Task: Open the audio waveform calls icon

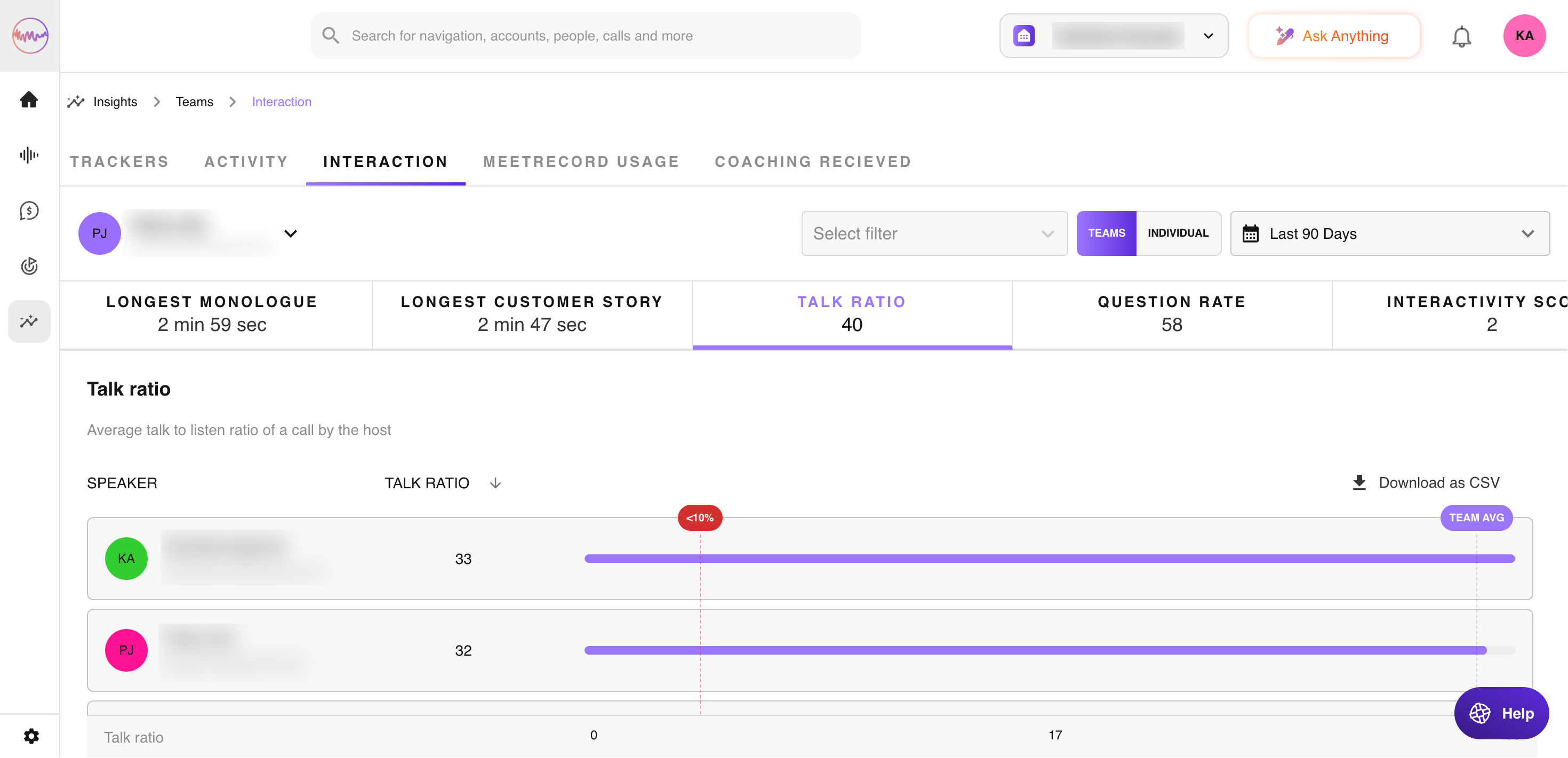Action: 29,155
